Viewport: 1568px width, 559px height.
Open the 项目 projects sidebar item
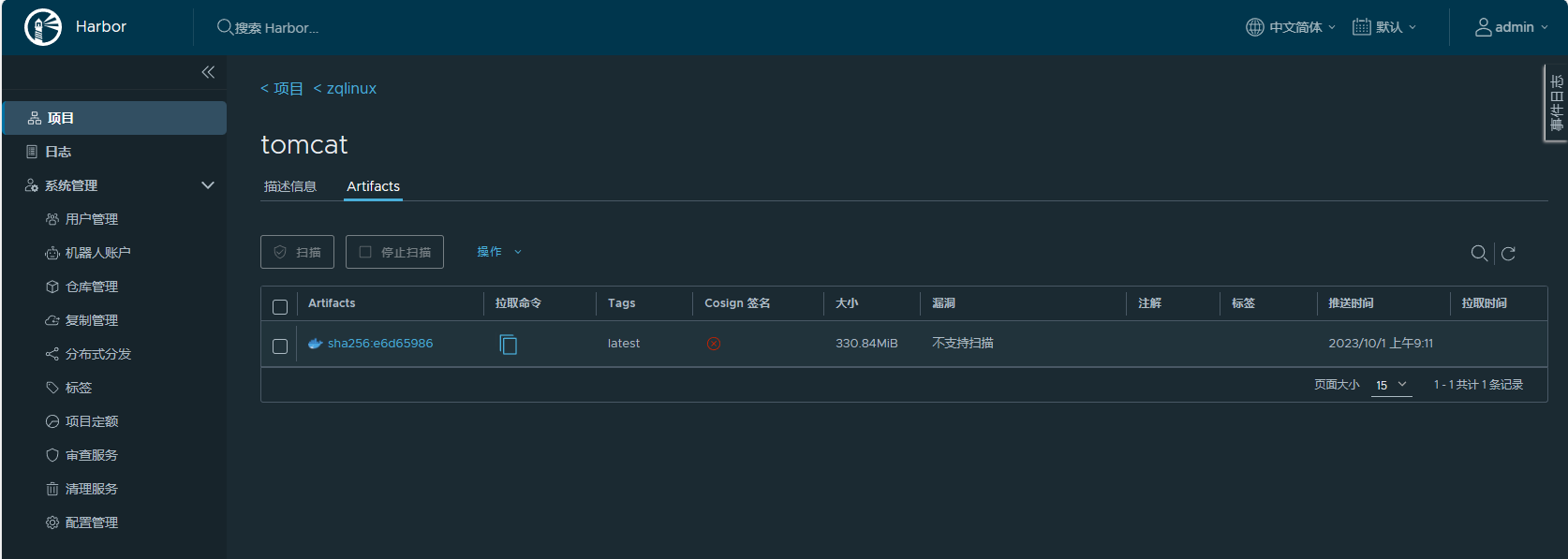click(114, 118)
